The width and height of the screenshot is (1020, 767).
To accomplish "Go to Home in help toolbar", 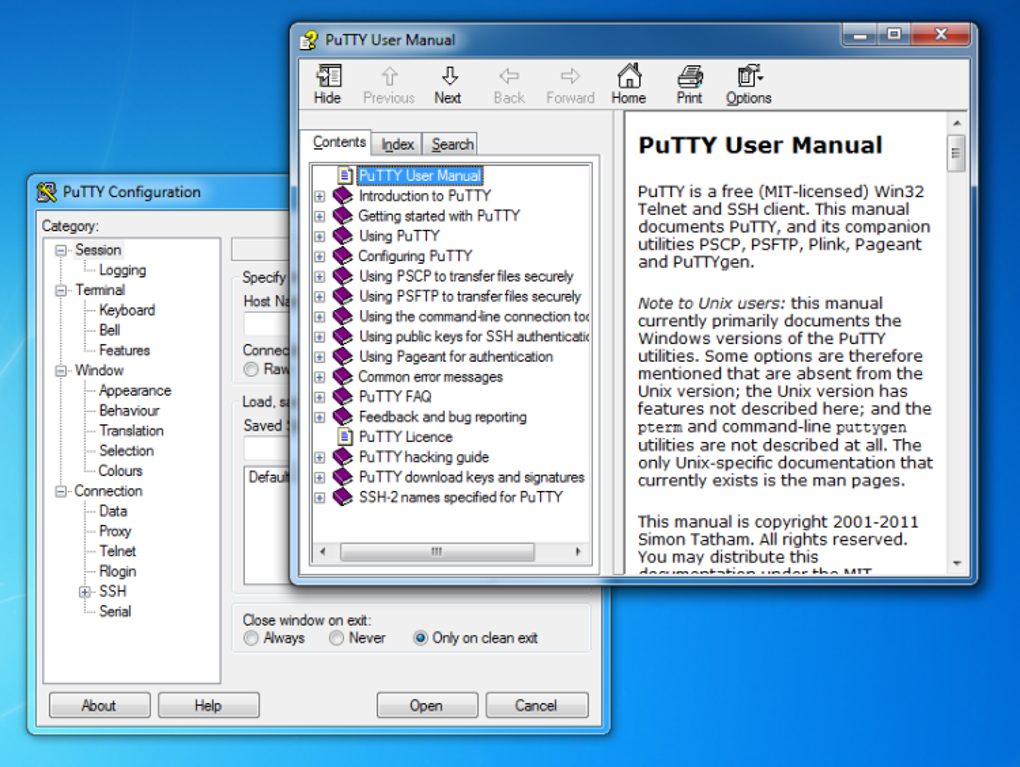I will [x=629, y=84].
